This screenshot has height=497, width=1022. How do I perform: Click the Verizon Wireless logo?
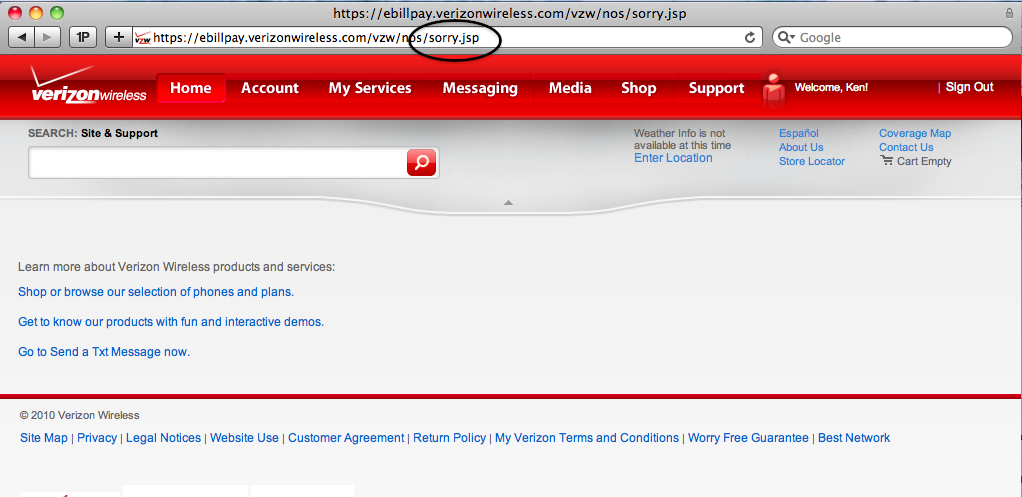[x=89, y=85]
